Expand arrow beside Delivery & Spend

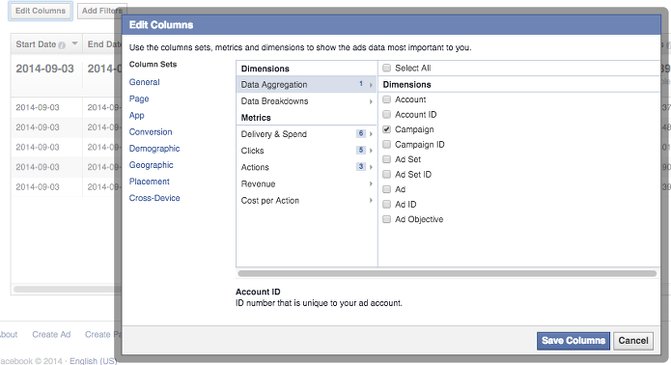371,134
